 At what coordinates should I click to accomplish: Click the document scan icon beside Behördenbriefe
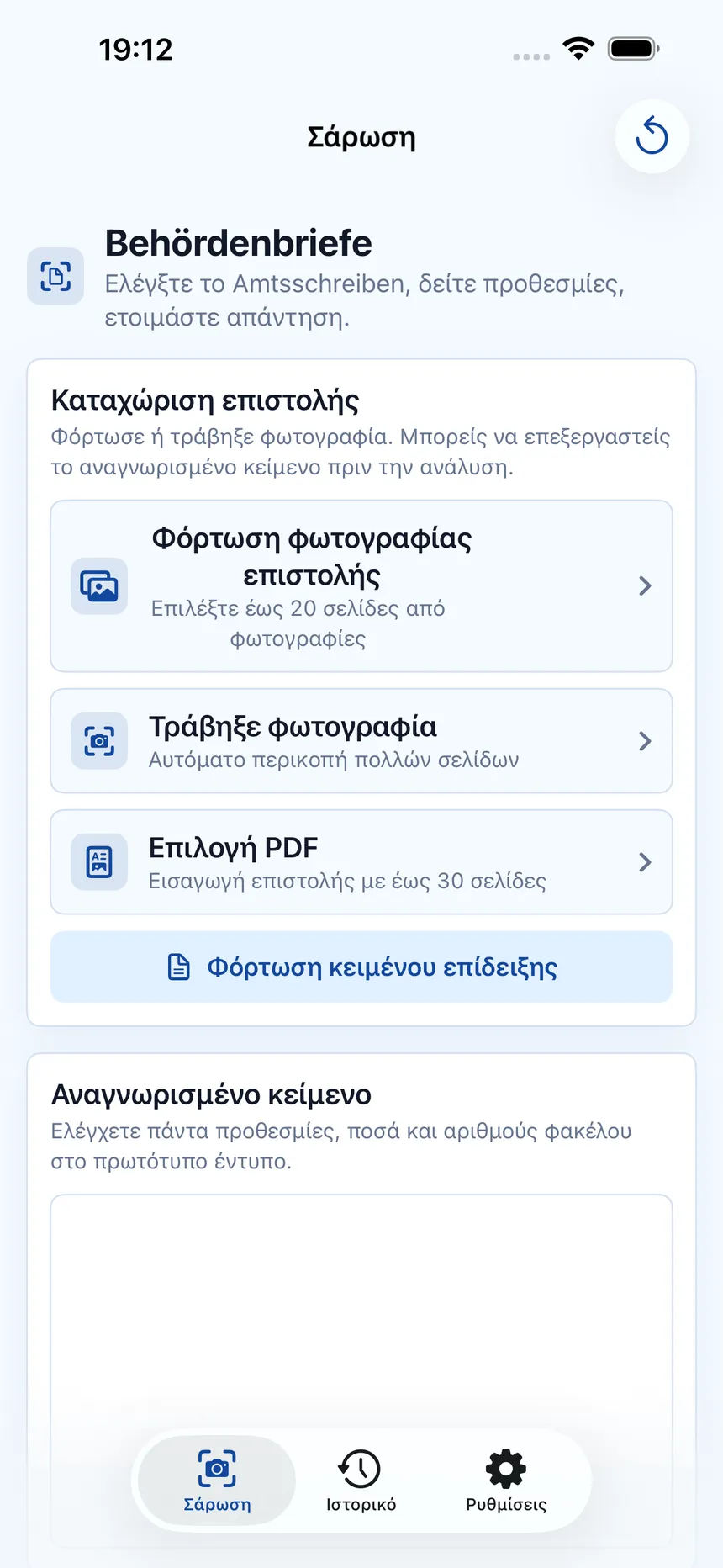(x=55, y=276)
